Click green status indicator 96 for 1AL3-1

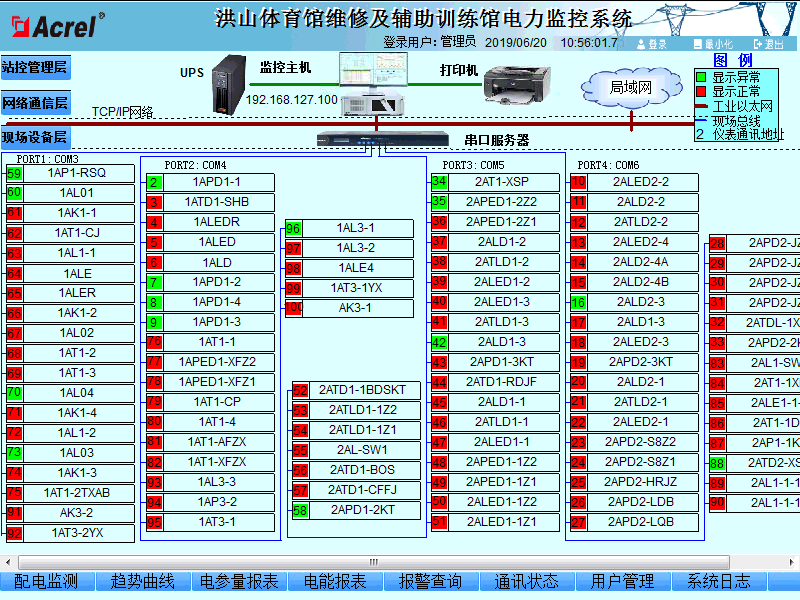pos(293,228)
